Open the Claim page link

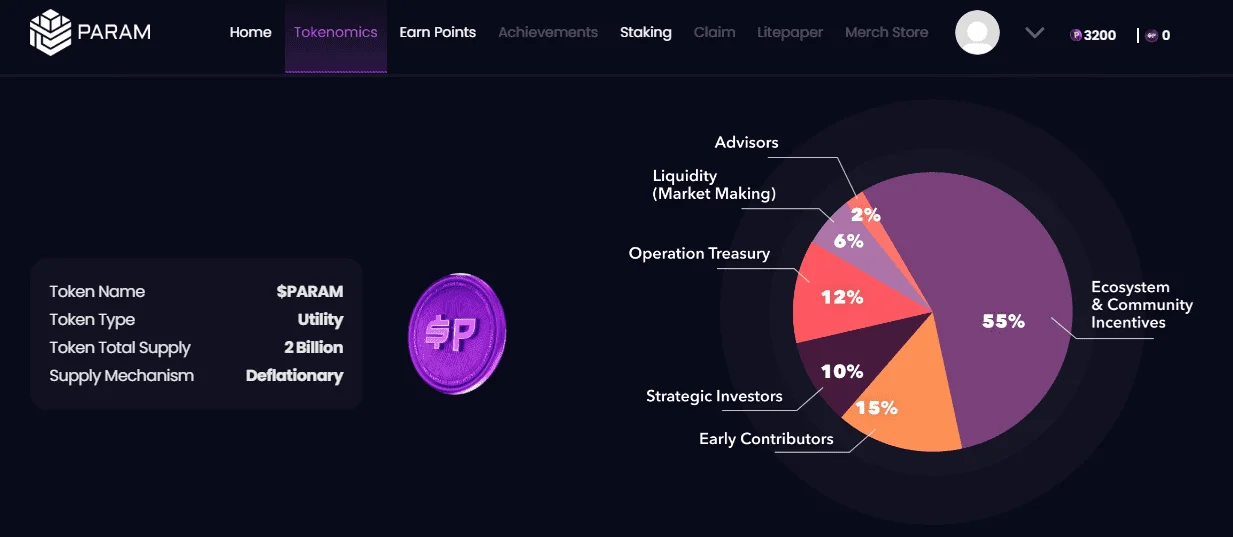click(714, 32)
